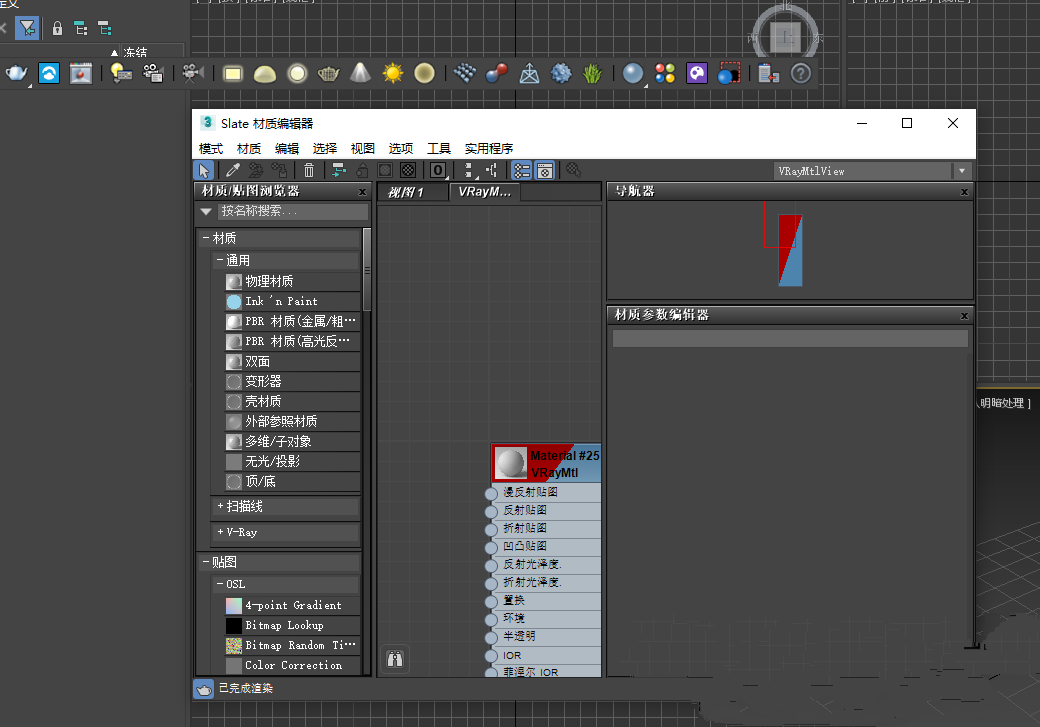Image resolution: width=1040 pixels, height=727 pixels.
Task: Select the arrow selection tool in Slate toolbar
Action: (x=204, y=170)
